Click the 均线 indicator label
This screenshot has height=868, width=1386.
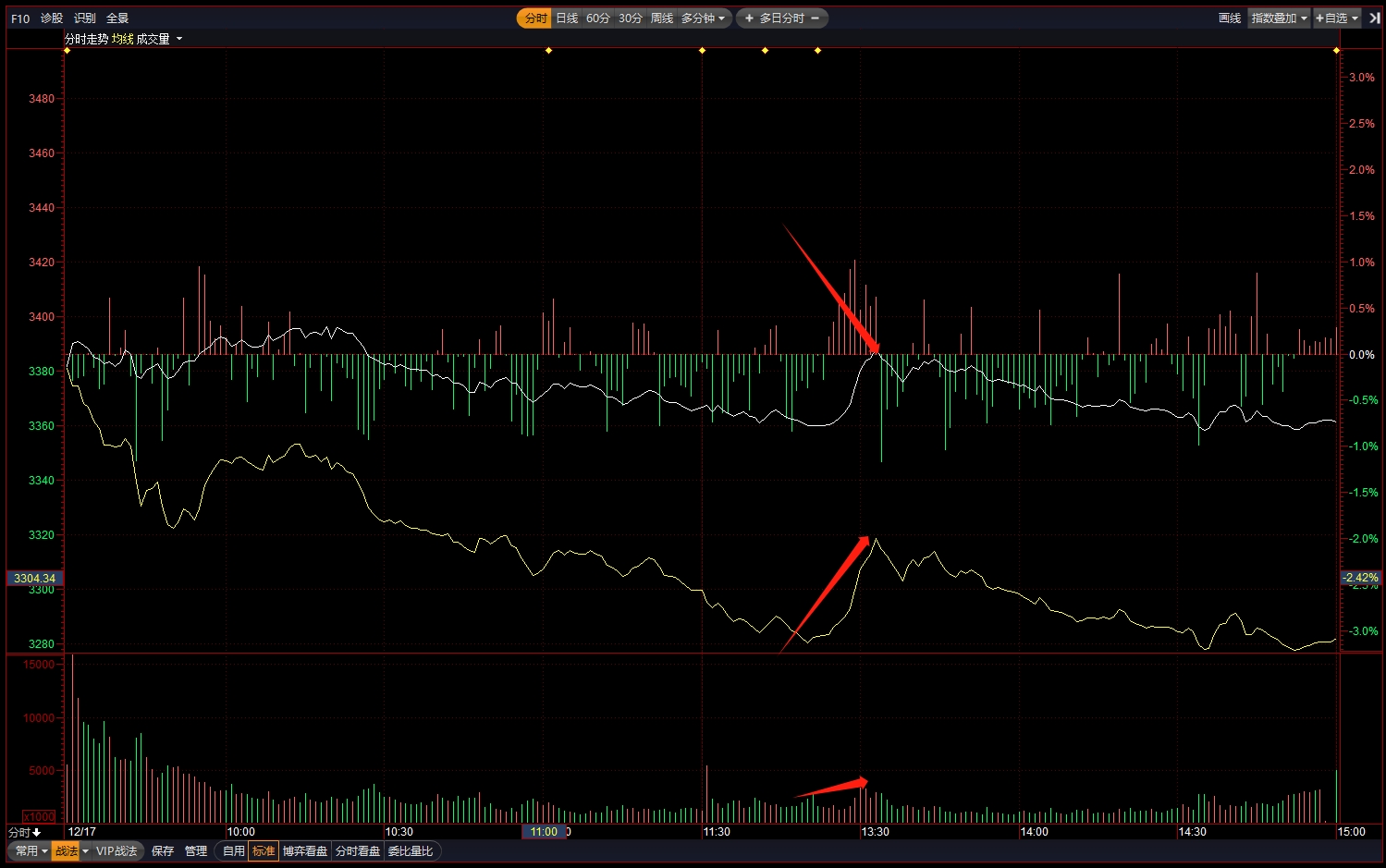123,39
